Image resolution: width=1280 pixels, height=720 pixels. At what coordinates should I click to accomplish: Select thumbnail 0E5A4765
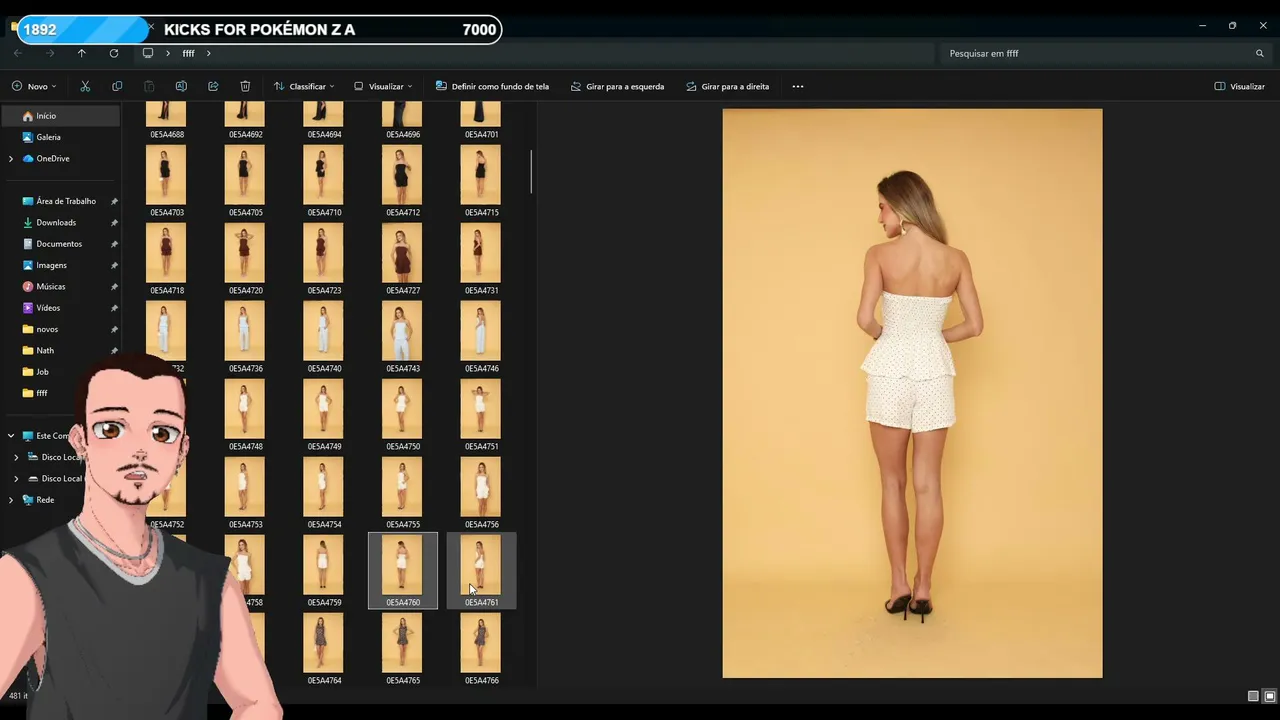click(x=403, y=649)
